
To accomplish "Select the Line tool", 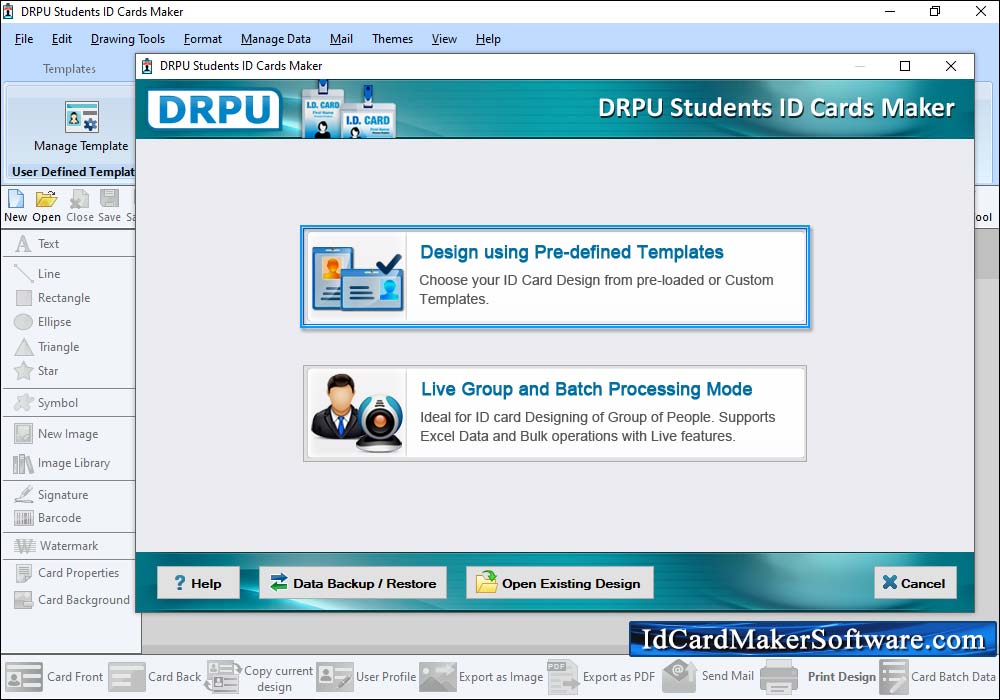I will (x=37, y=273).
